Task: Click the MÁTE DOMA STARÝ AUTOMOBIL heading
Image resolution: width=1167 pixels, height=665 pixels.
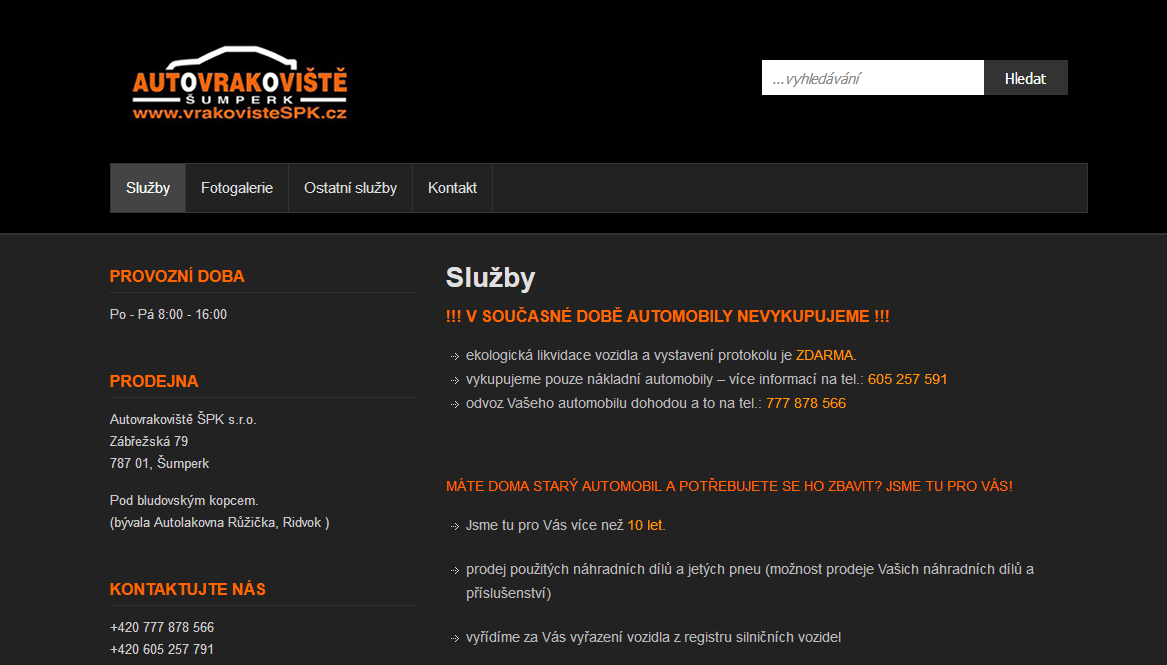Action: [x=729, y=486]
